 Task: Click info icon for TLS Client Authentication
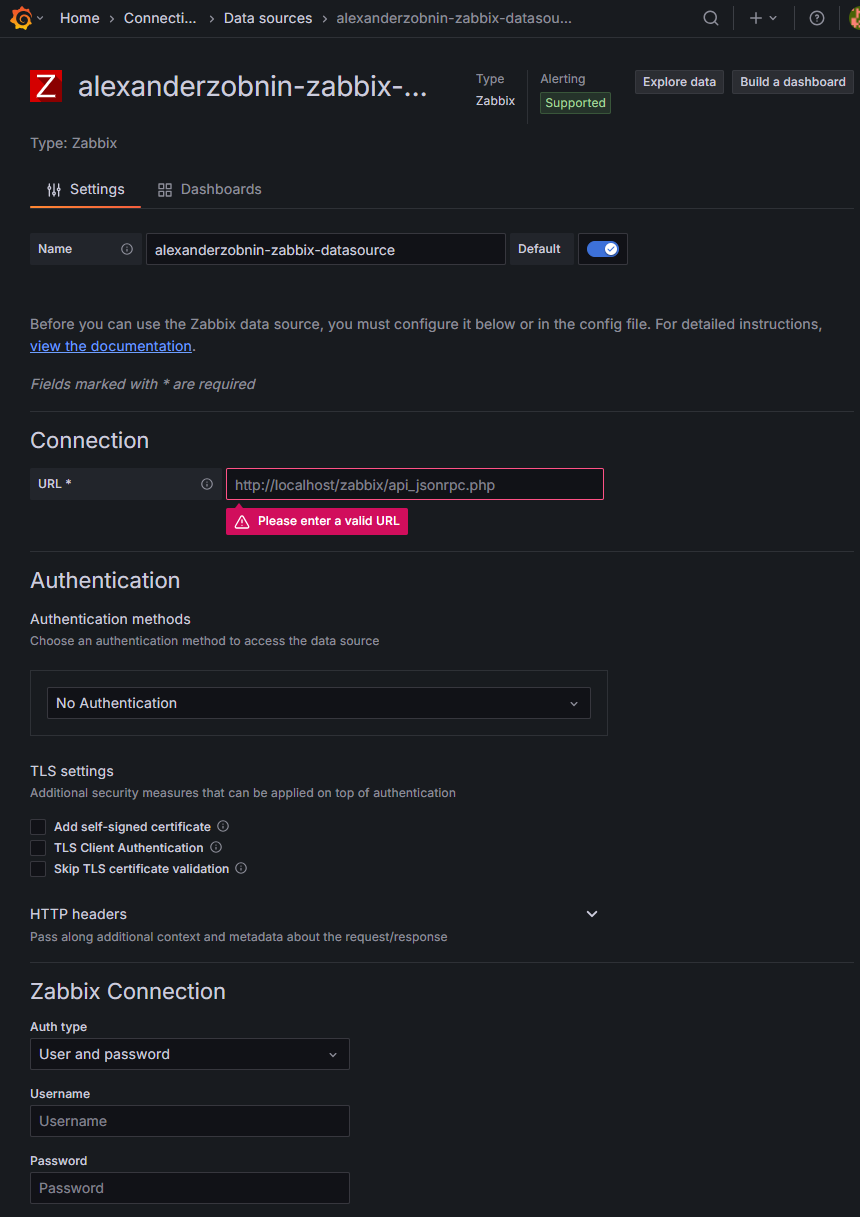(x=216, y=847)
